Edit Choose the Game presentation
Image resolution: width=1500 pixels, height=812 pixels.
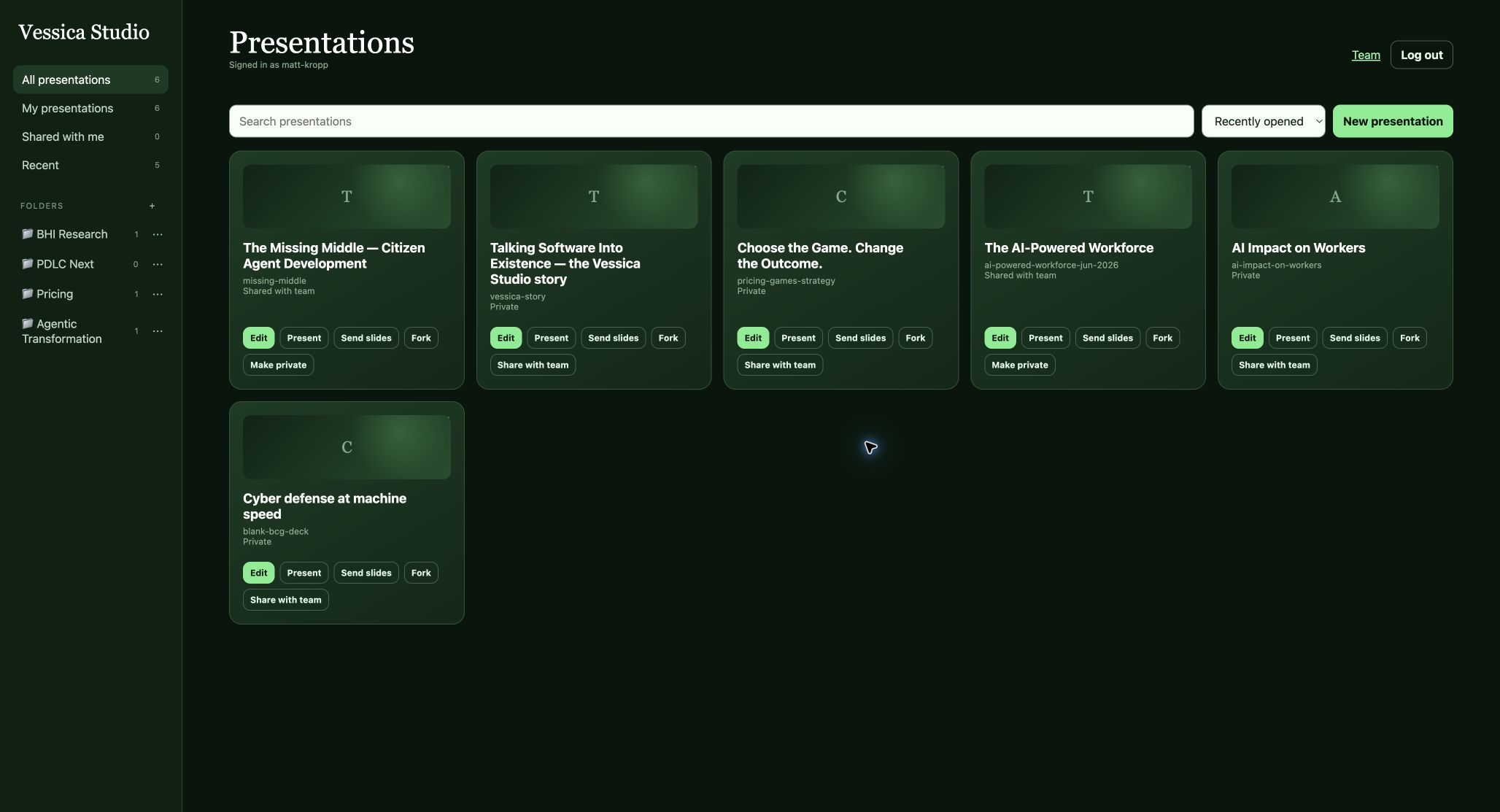(753, 338)
